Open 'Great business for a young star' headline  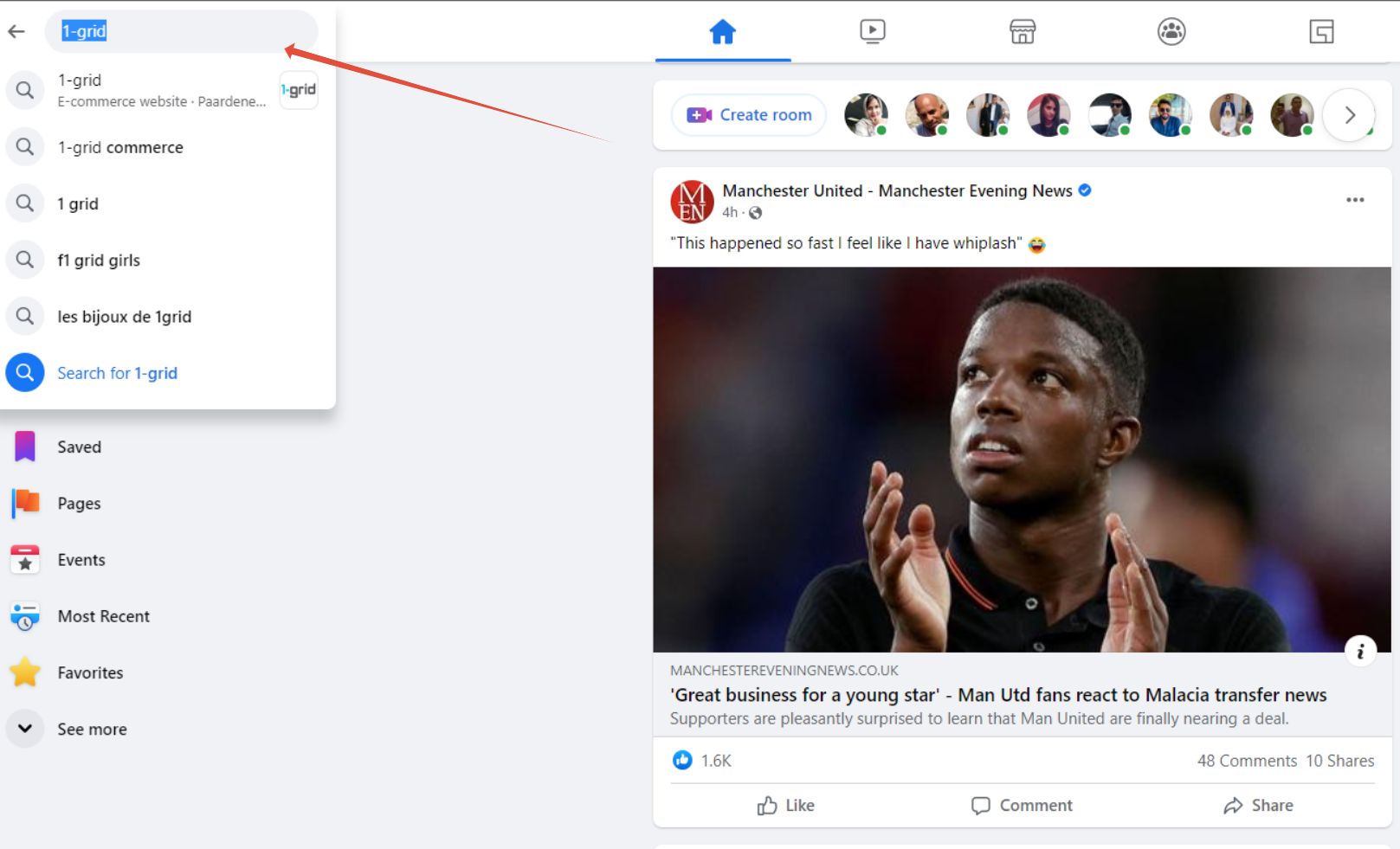pos(998,695)
